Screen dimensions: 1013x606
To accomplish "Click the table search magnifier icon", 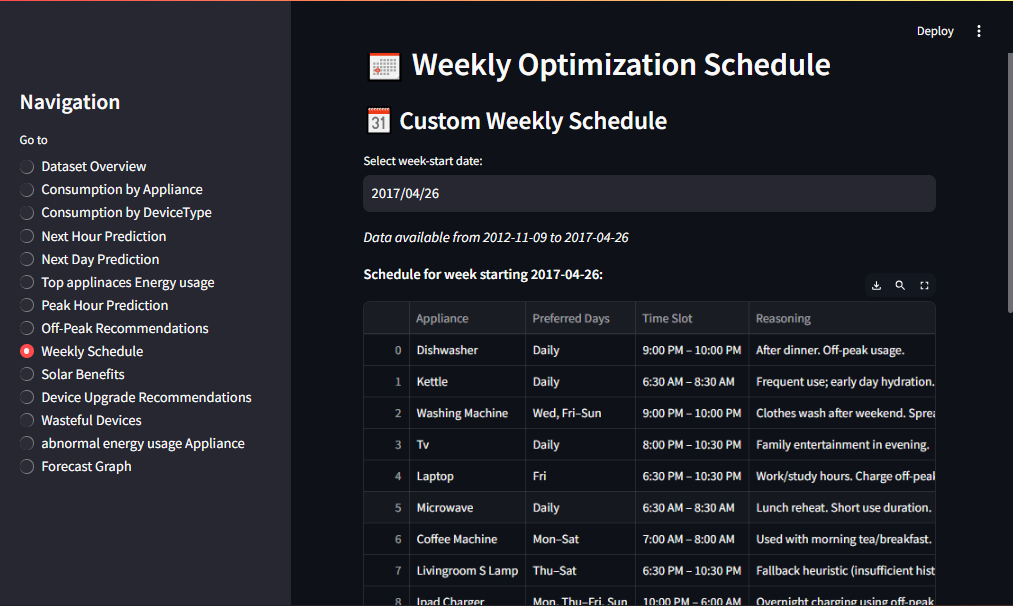I will [900, 286].
